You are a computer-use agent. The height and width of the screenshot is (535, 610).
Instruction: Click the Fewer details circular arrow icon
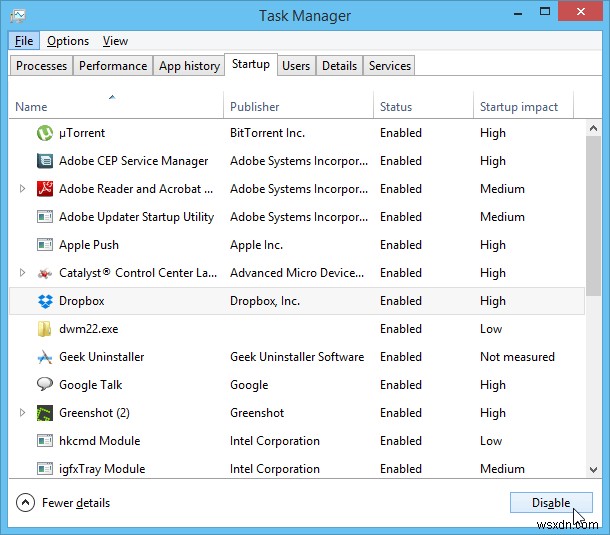pyautogui.click(x=25, y=503)
